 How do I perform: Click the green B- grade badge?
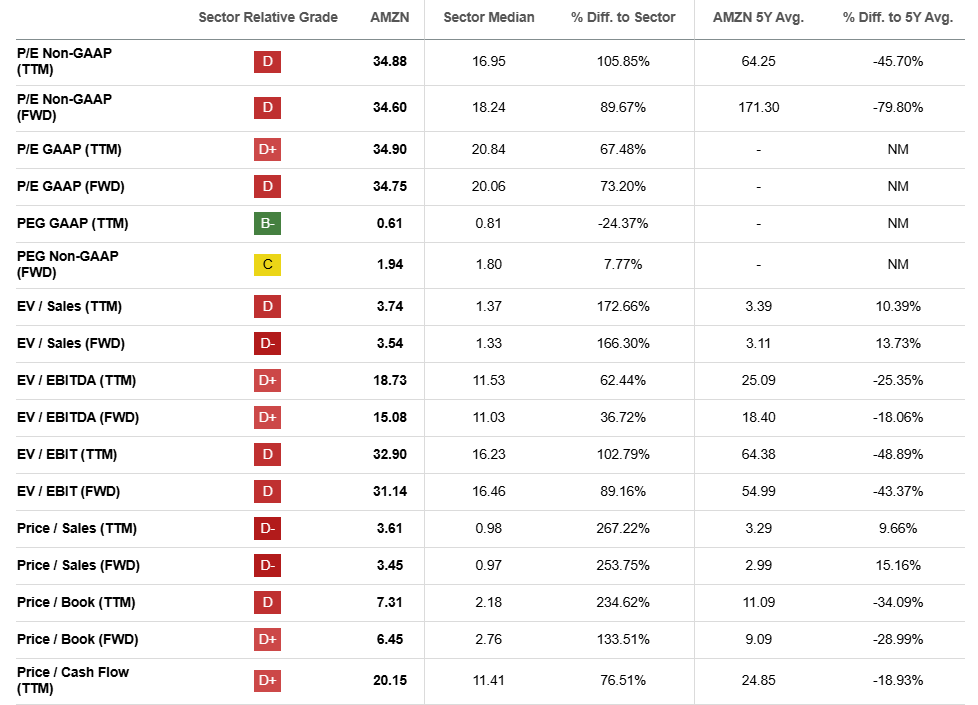[267, 223]
